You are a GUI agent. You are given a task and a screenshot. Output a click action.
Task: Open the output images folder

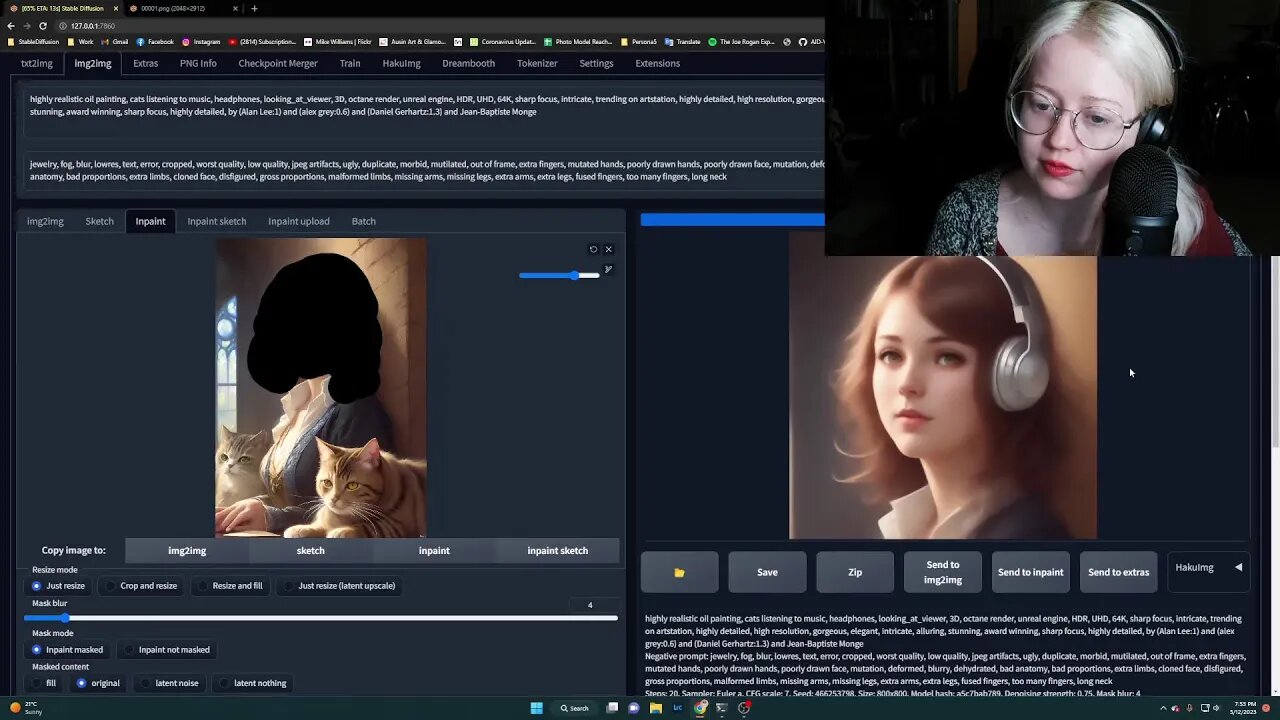point(679,572)
